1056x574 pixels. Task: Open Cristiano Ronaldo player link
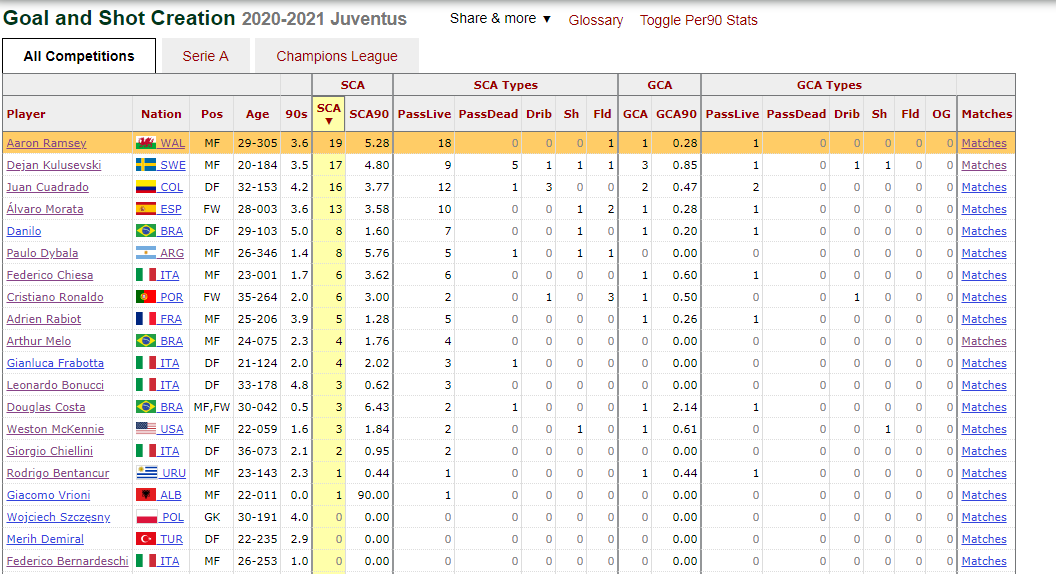tap(55, 297)
